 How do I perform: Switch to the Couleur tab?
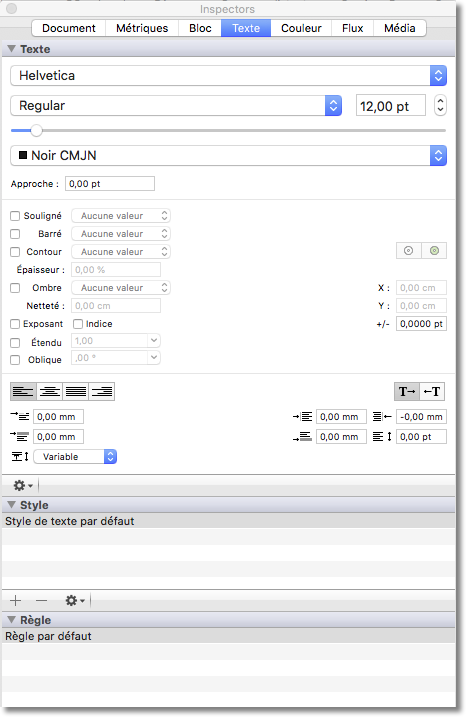pyautogui.click(x=301, y=28)
